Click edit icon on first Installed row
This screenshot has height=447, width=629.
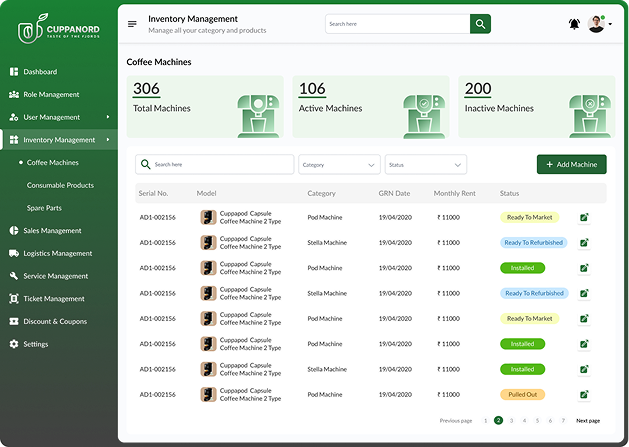[584, 268]
